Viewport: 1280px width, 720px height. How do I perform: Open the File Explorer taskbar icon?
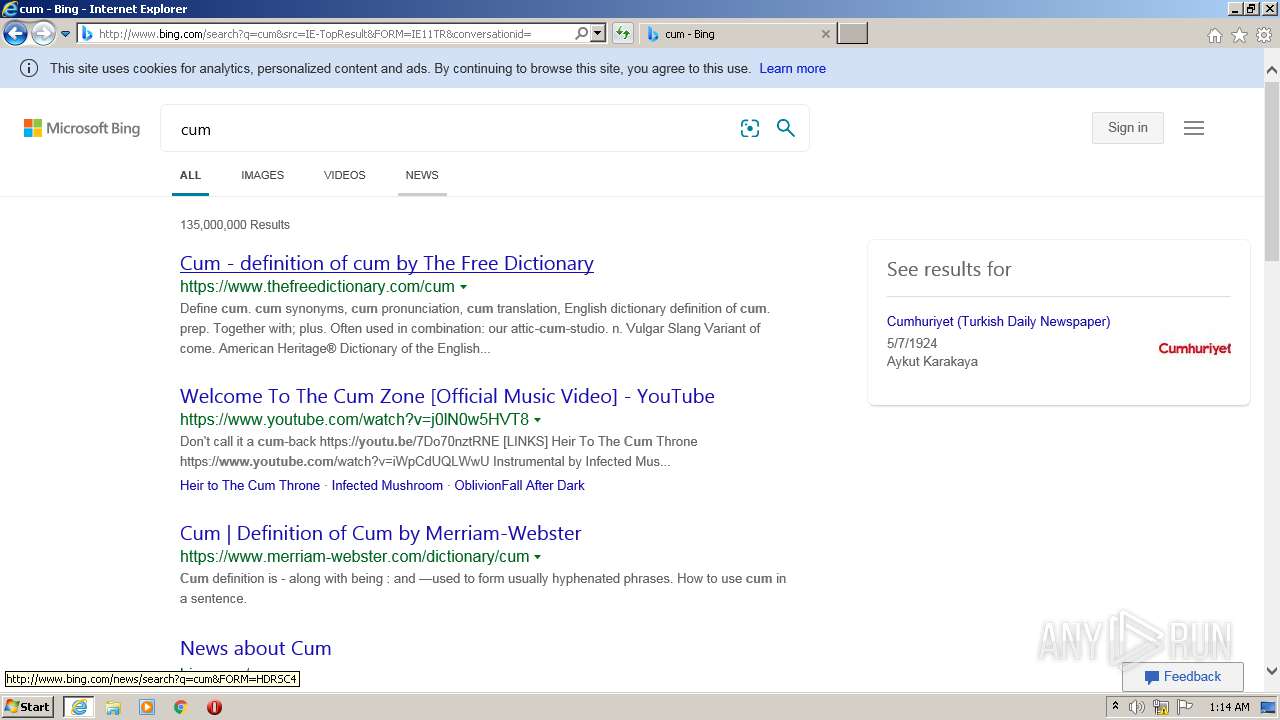113,707
